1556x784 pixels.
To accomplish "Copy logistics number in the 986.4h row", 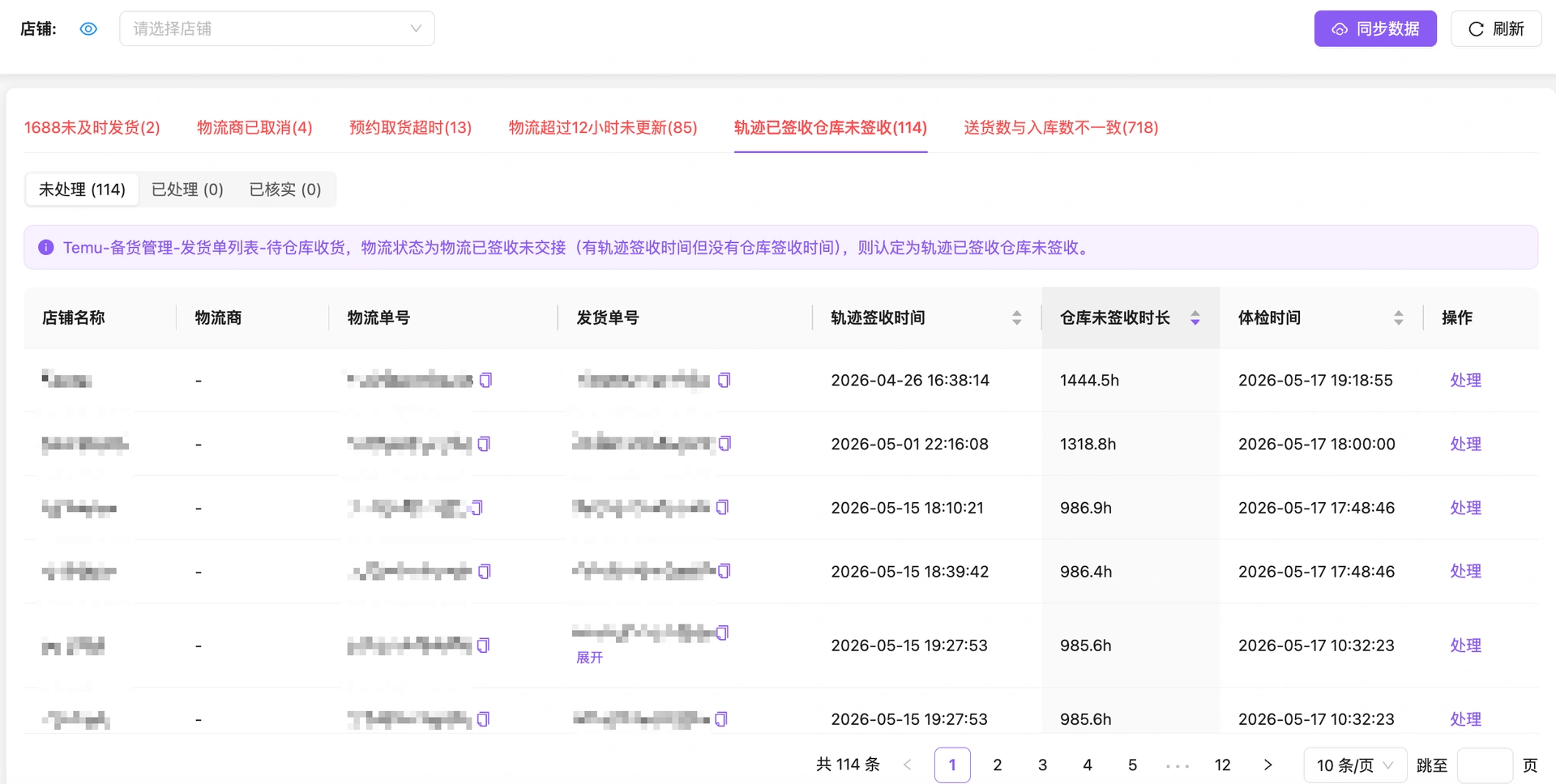I will (485, 572).
